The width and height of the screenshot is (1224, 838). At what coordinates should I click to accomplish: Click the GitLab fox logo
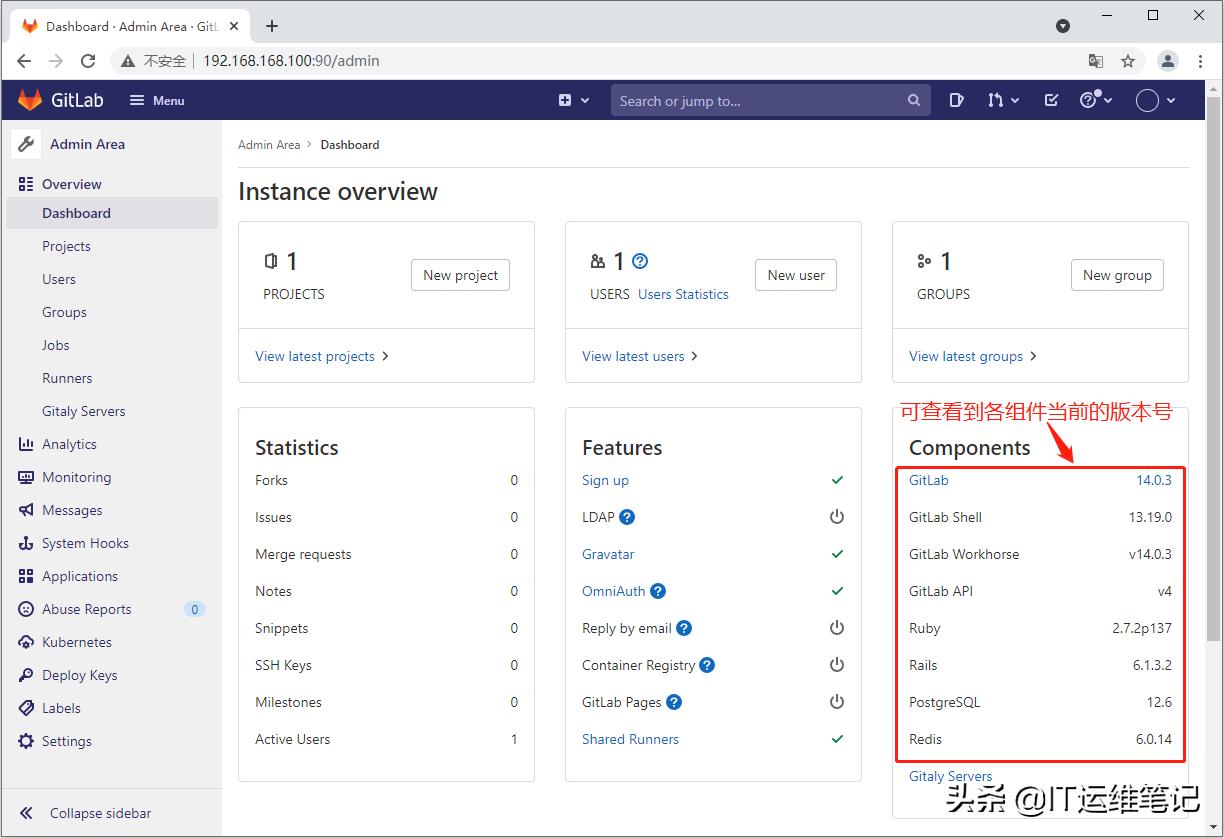30,100
